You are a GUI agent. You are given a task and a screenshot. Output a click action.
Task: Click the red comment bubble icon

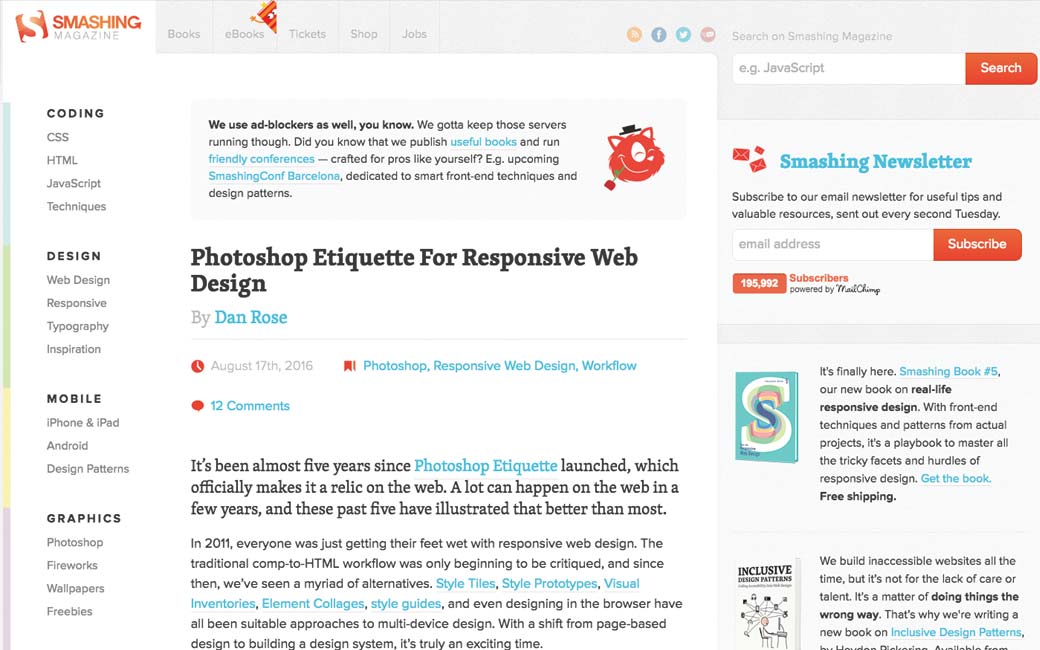198,406
